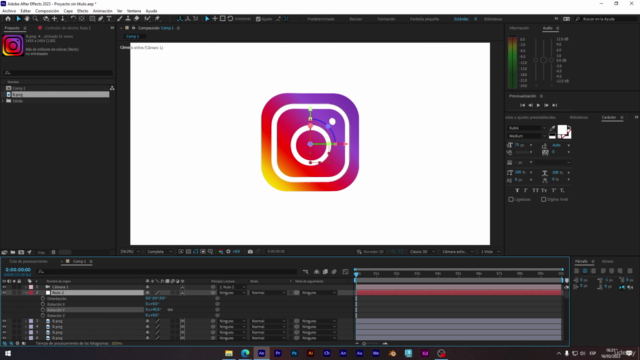Open the Composición menu

[47, 11]
